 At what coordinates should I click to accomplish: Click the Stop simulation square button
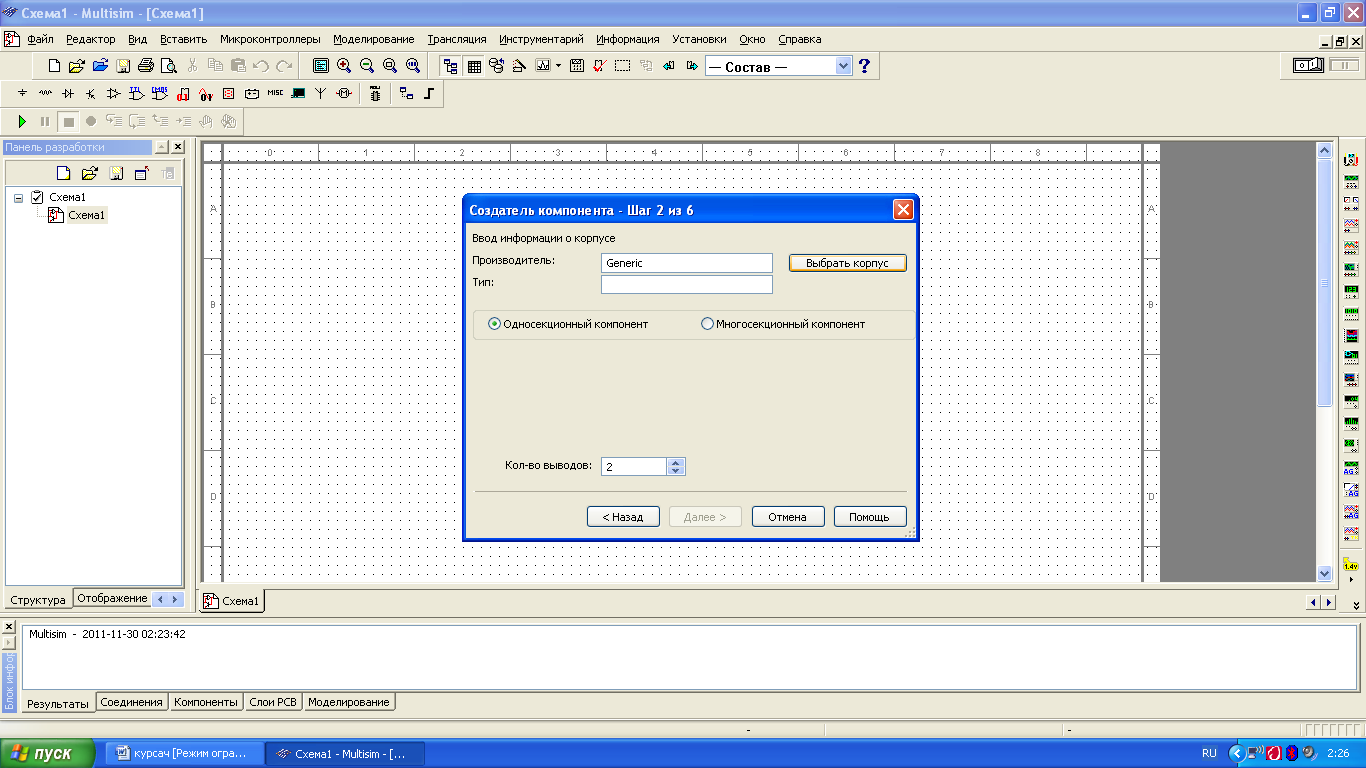(x=68, y=122)
